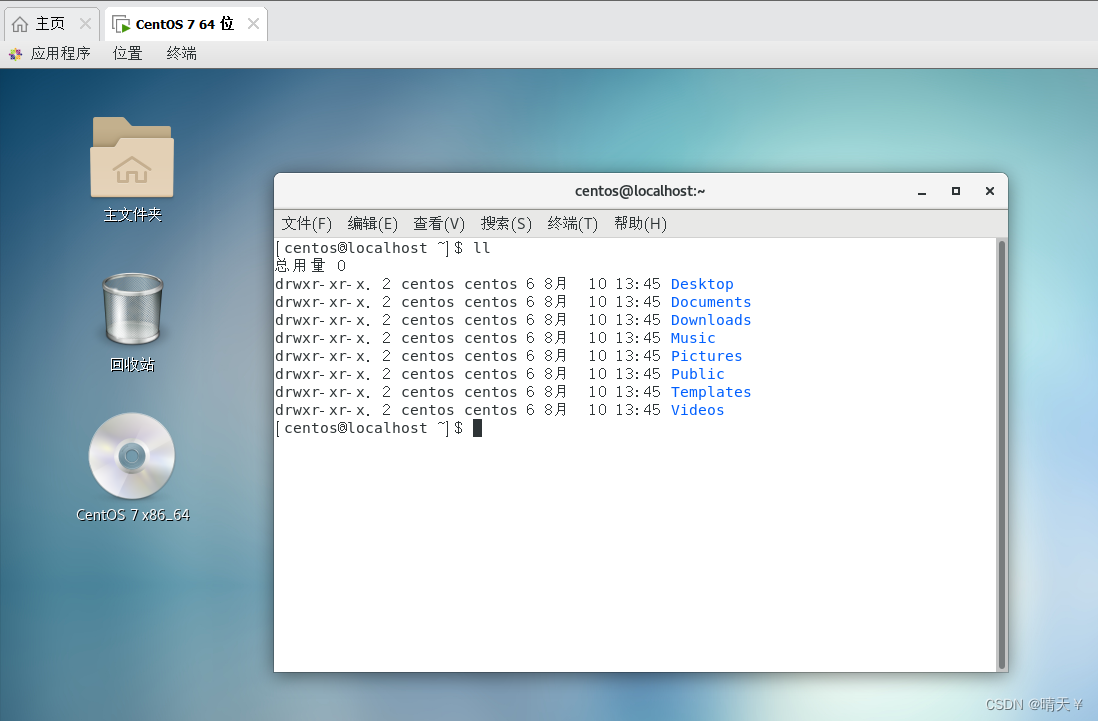
Task: Open the 主文件夹 home folder icon
Action: (x=132, y=158)
